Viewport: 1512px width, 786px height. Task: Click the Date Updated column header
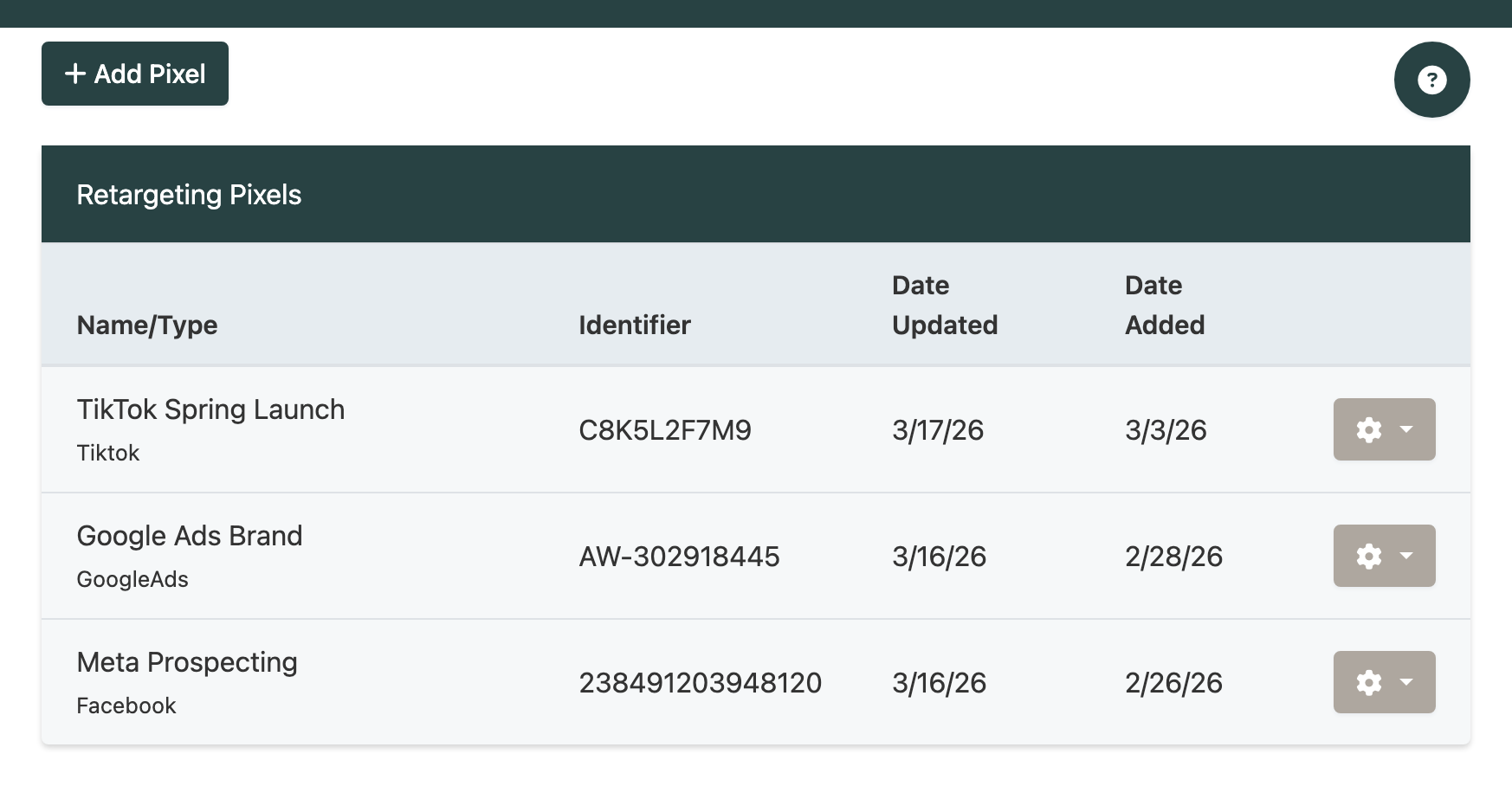[944, 305]
